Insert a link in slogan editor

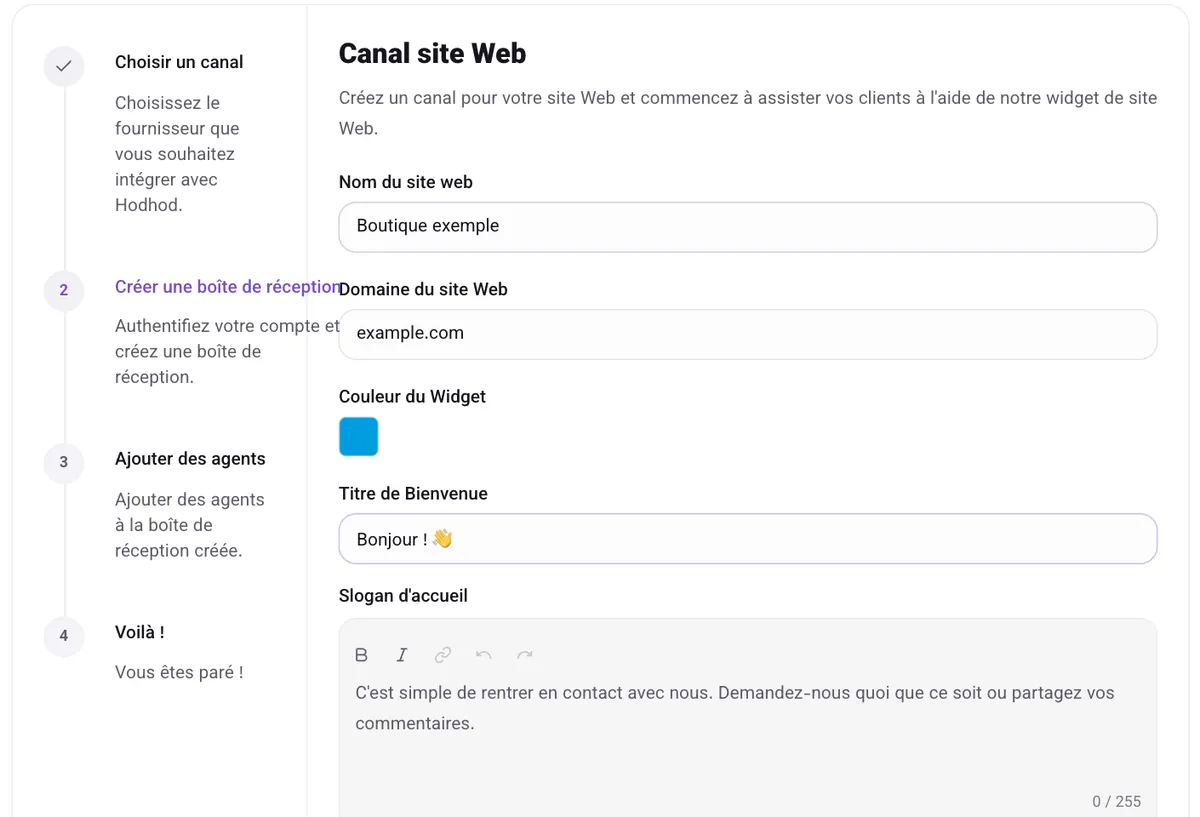pyautogui.click(x=443, y=655)
